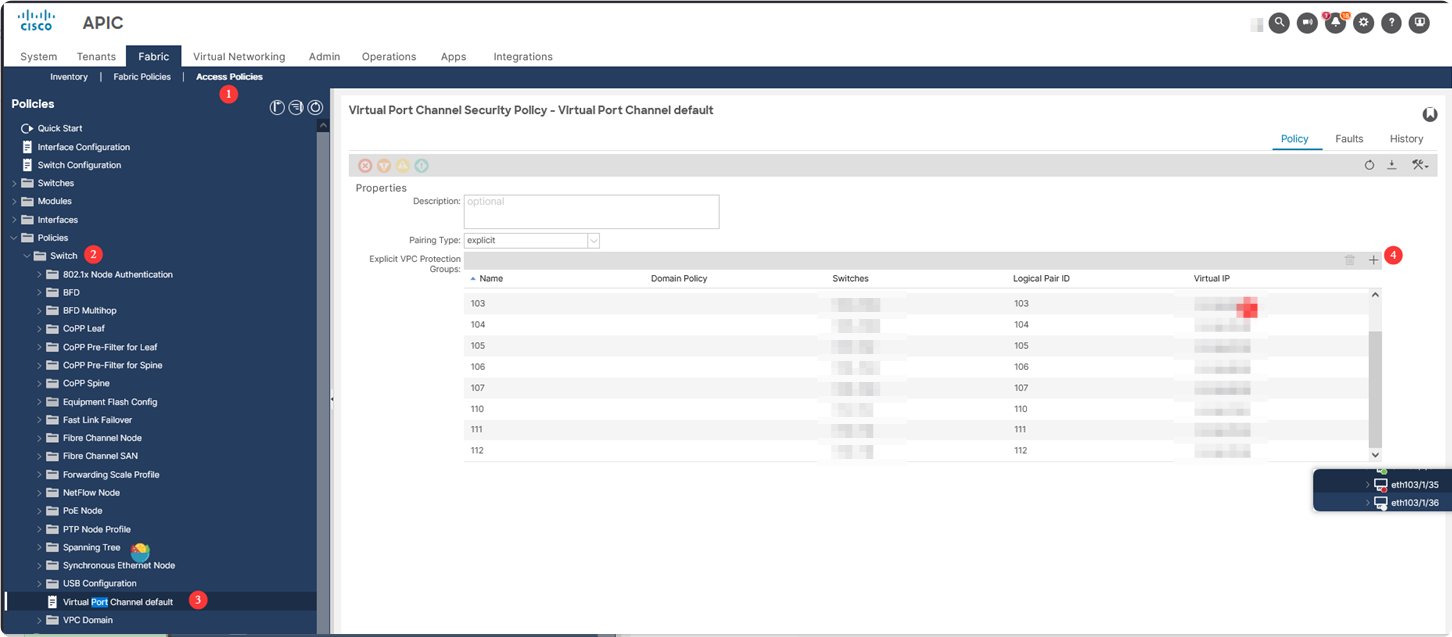Screen dimensions: 1452x637
Task: Click the Logical Pair ID column header
Action: [1041, 279]
